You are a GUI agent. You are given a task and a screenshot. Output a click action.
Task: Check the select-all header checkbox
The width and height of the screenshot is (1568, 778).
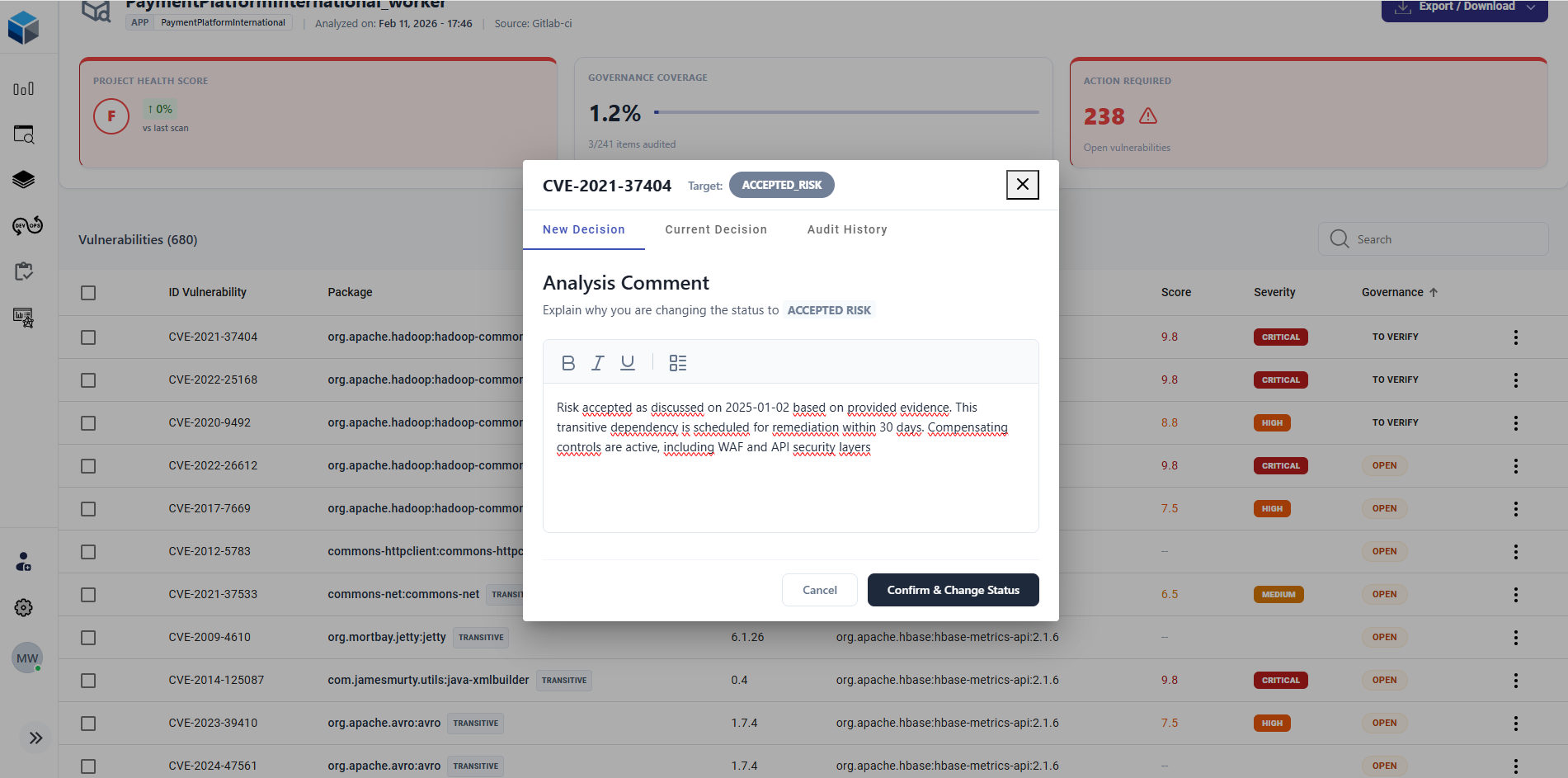[88, 293]
